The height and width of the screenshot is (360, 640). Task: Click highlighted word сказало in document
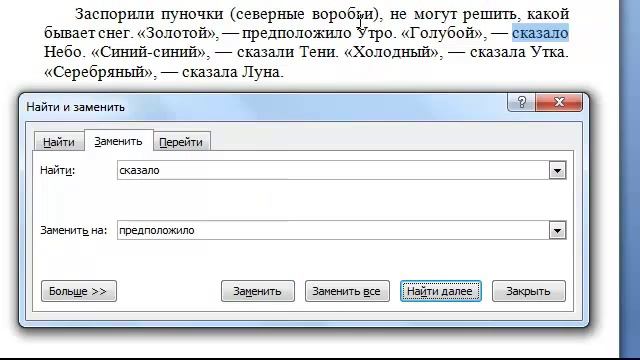pyautogui.click(x=540, y=33)
